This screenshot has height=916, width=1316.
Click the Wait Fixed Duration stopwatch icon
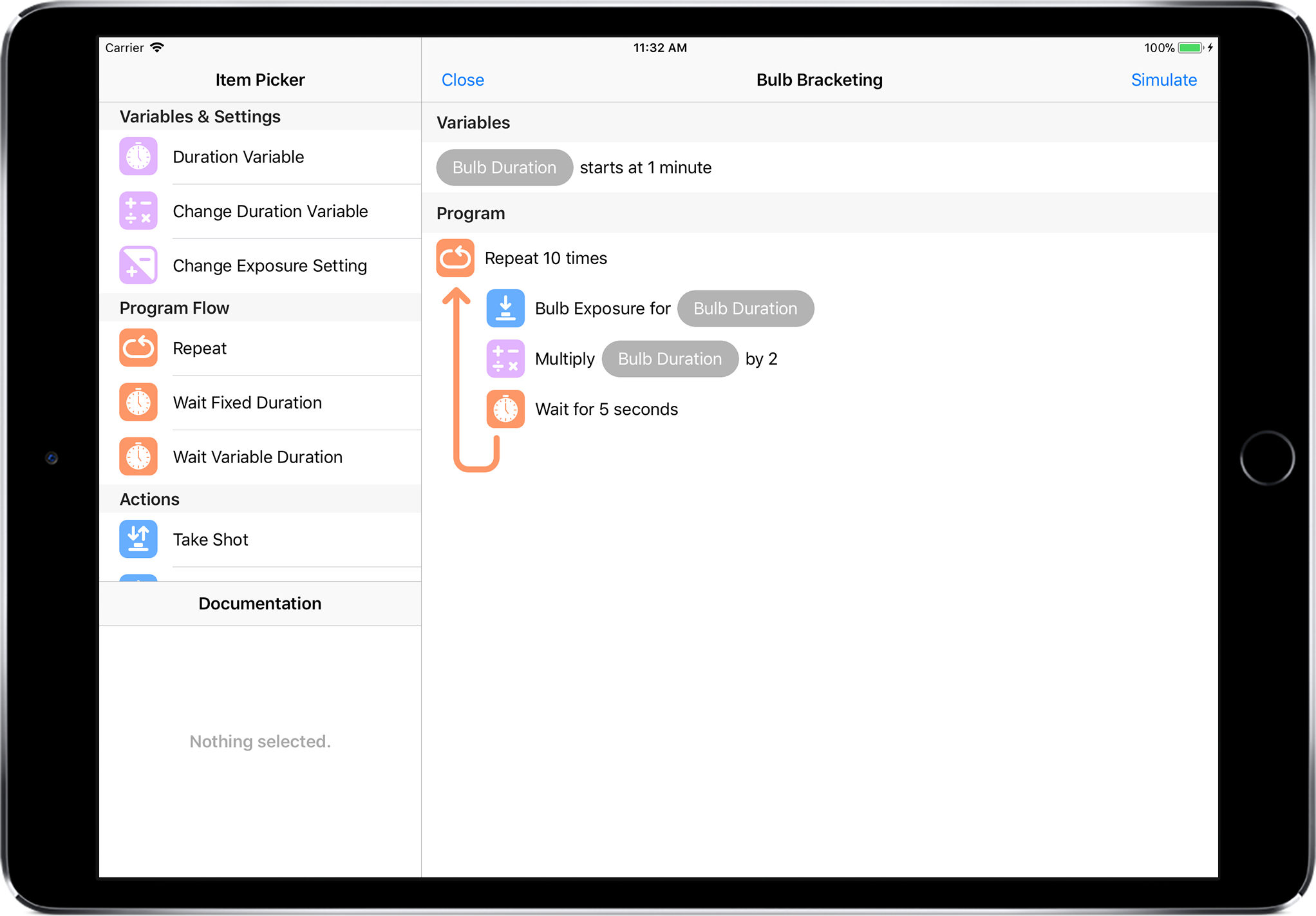(x=138, y=403)
